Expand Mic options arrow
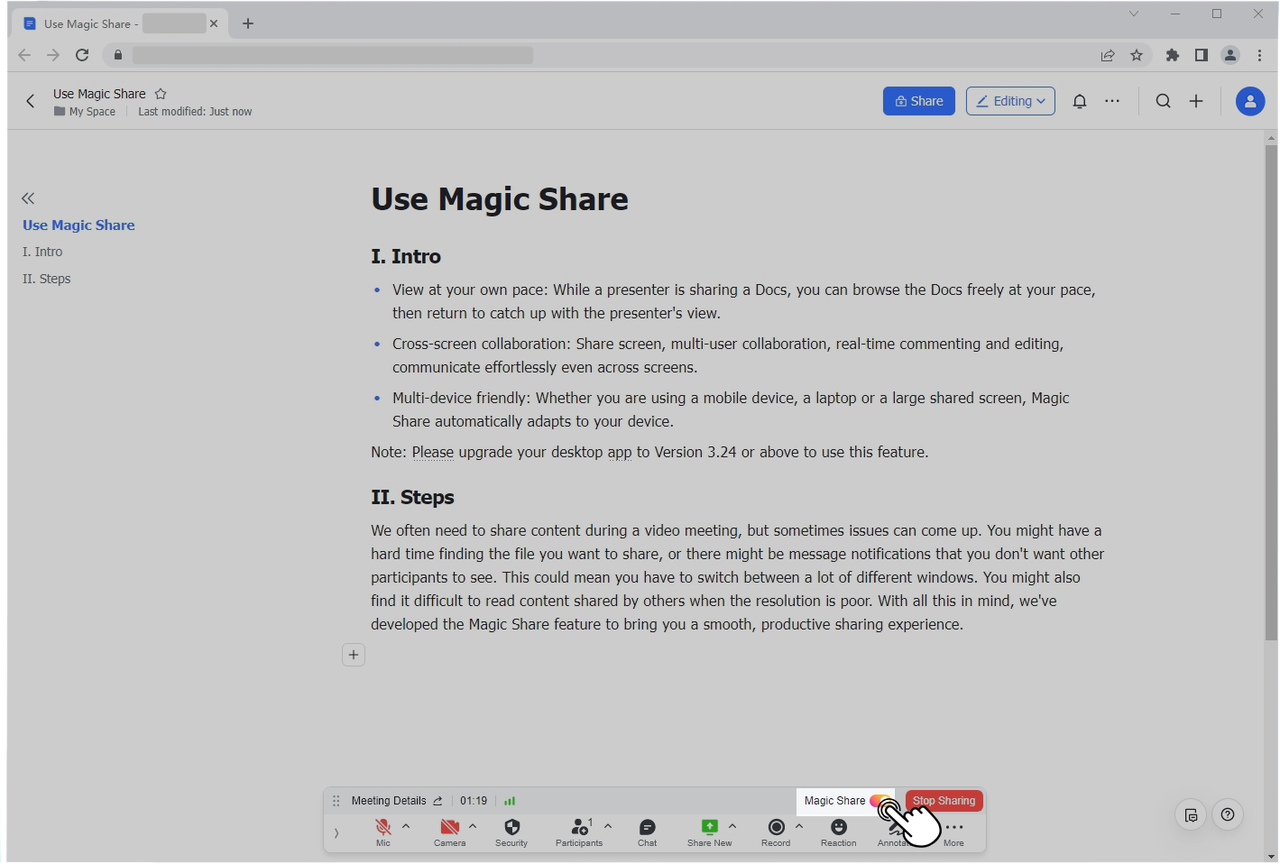 [406, 826]
